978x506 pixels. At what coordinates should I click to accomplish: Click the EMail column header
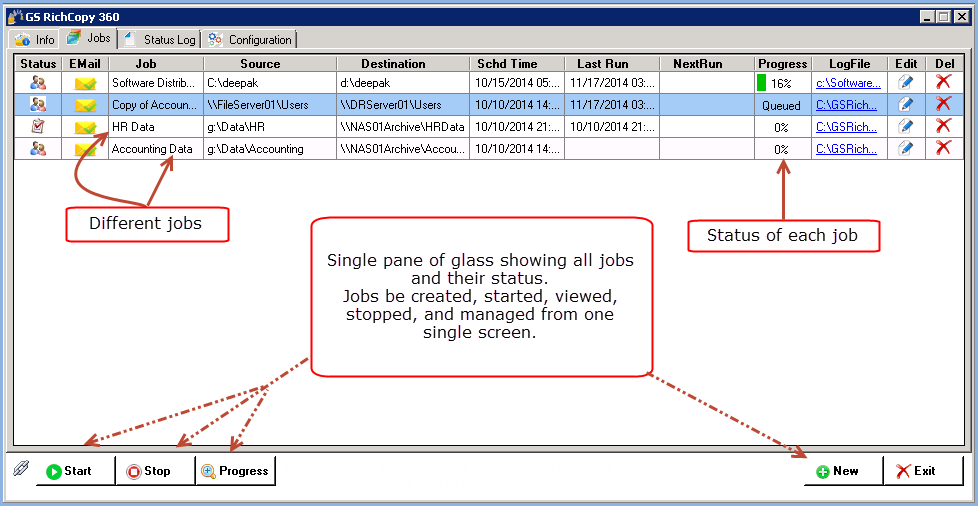point(85,64)
